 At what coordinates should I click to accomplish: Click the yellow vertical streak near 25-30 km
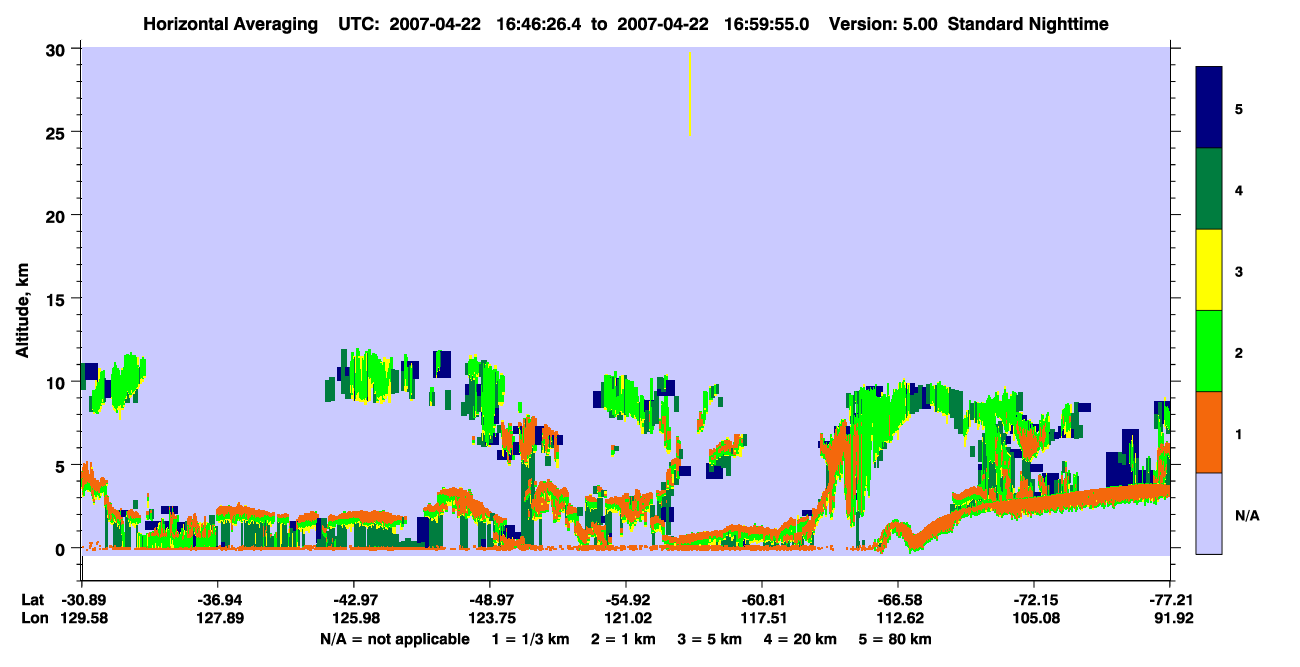coord(690,93)
